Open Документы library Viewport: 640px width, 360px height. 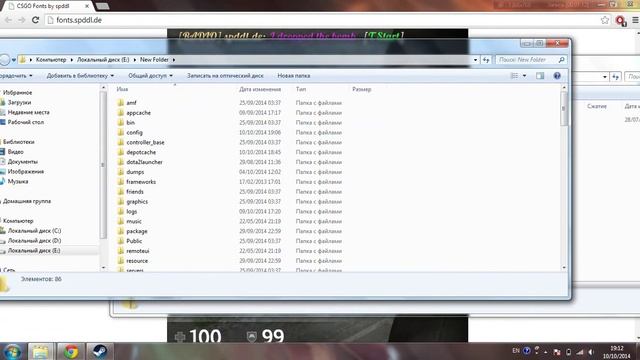tap(23, 162)
